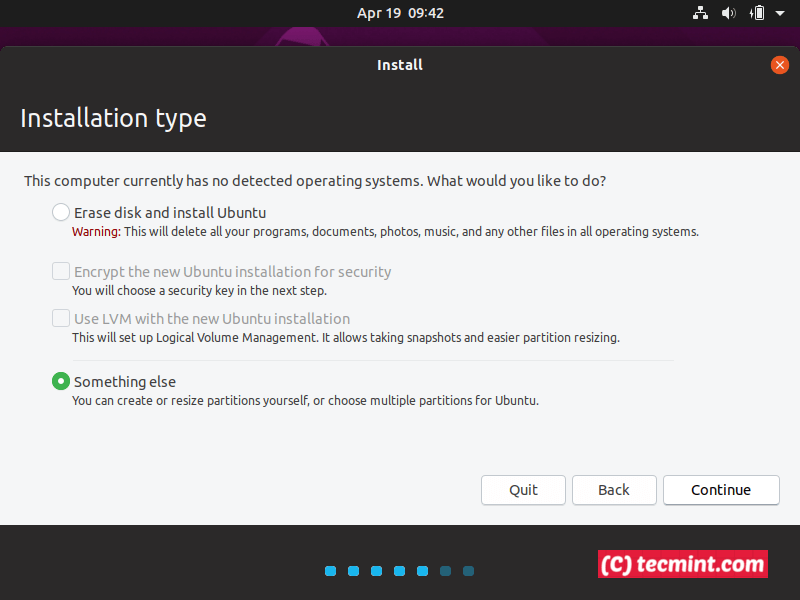Click the third installer progress dot
The image size is (800, 600).
tap(377, 571)
